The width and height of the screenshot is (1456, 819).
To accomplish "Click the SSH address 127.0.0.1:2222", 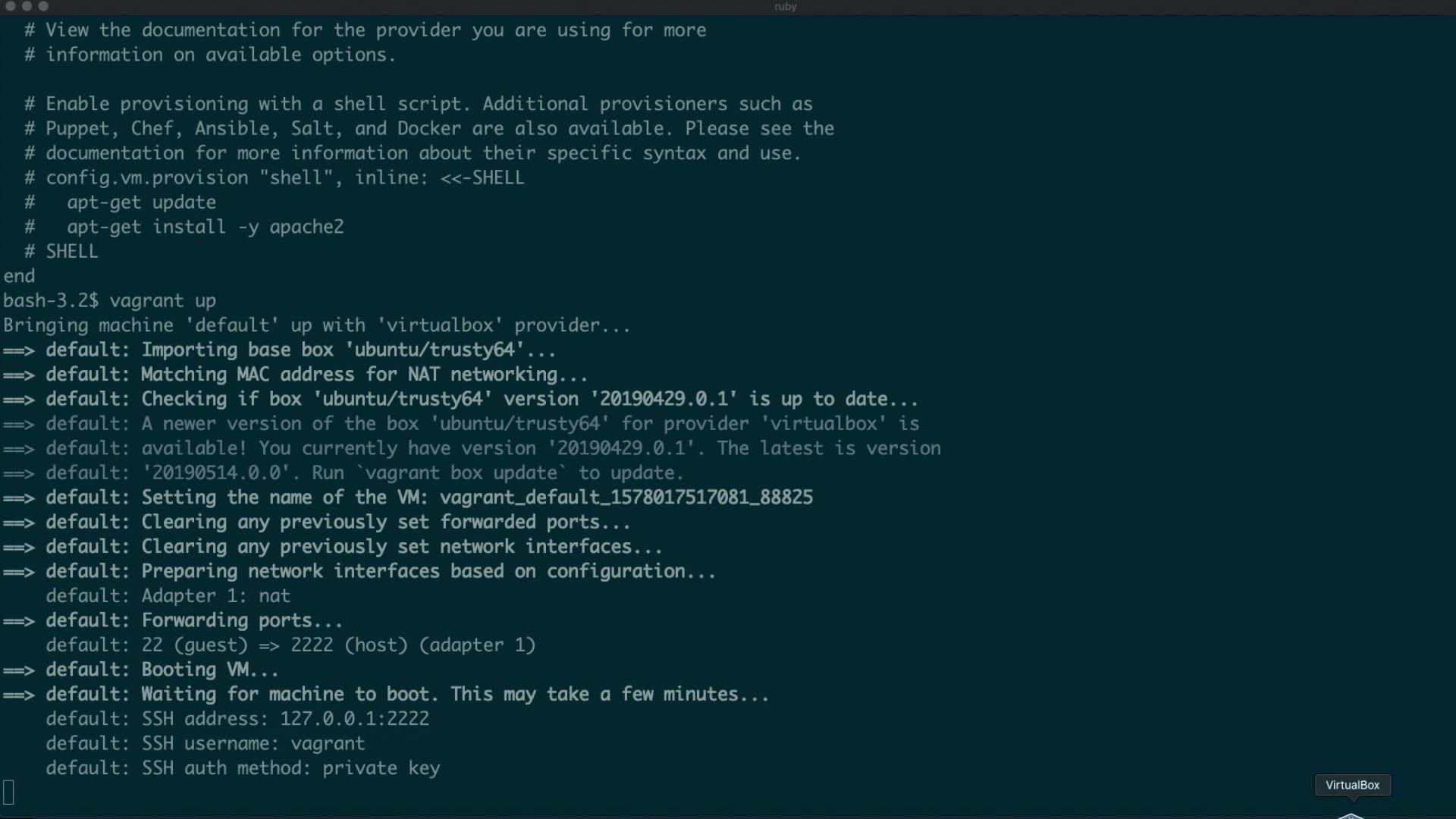I will pyautogui.click(x=354, y=719).
